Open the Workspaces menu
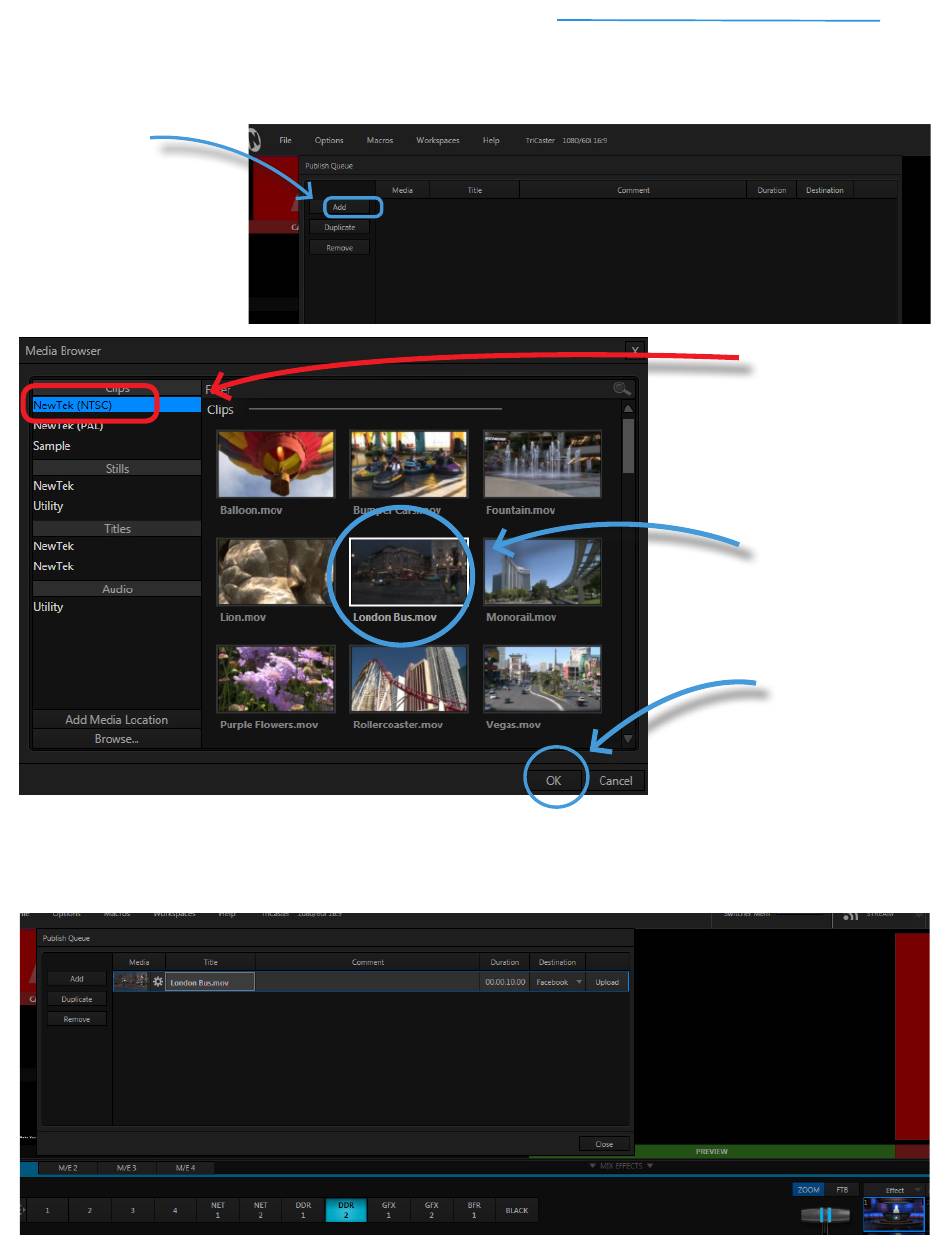Image resolution: width=950 pixels, height=1254 pixels. click(x=438, y=140)
